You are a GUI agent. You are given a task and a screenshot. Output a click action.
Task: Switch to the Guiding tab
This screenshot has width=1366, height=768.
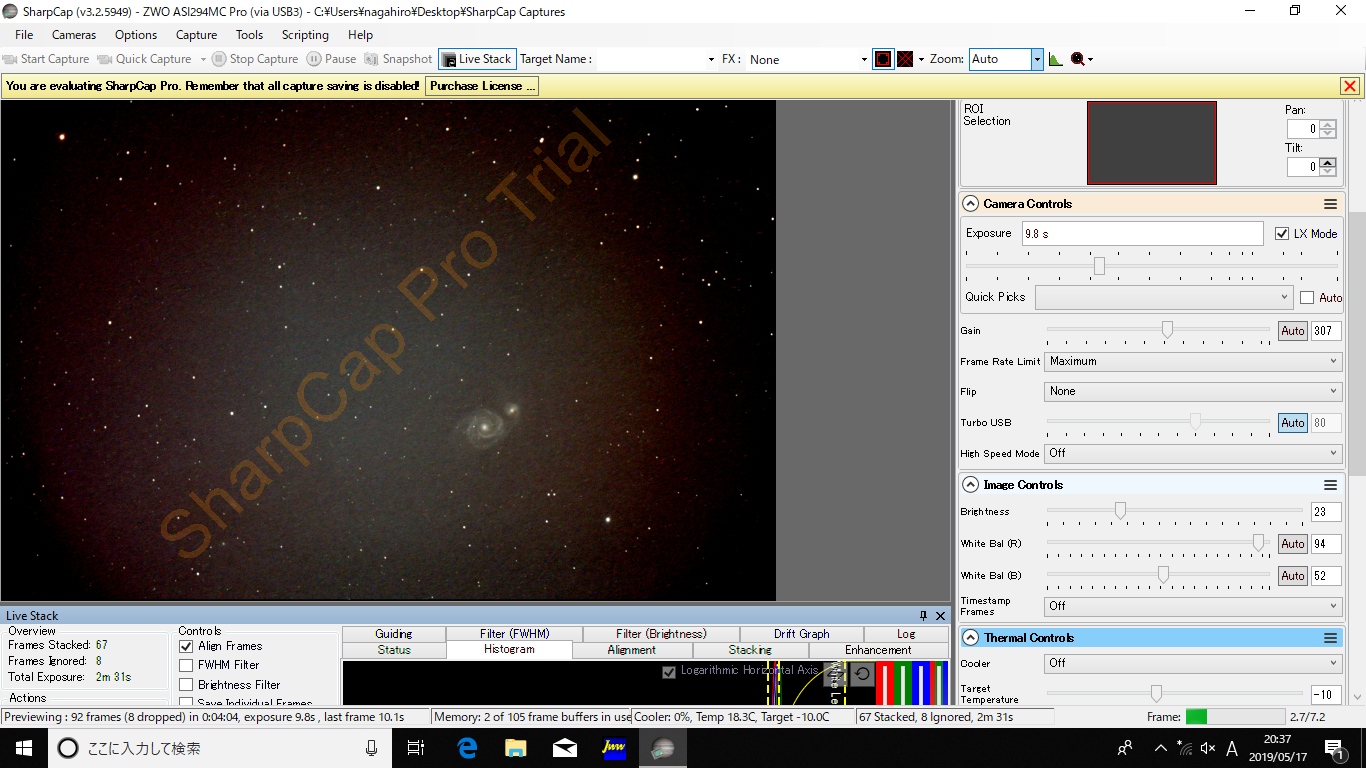(x=394, y=634)
